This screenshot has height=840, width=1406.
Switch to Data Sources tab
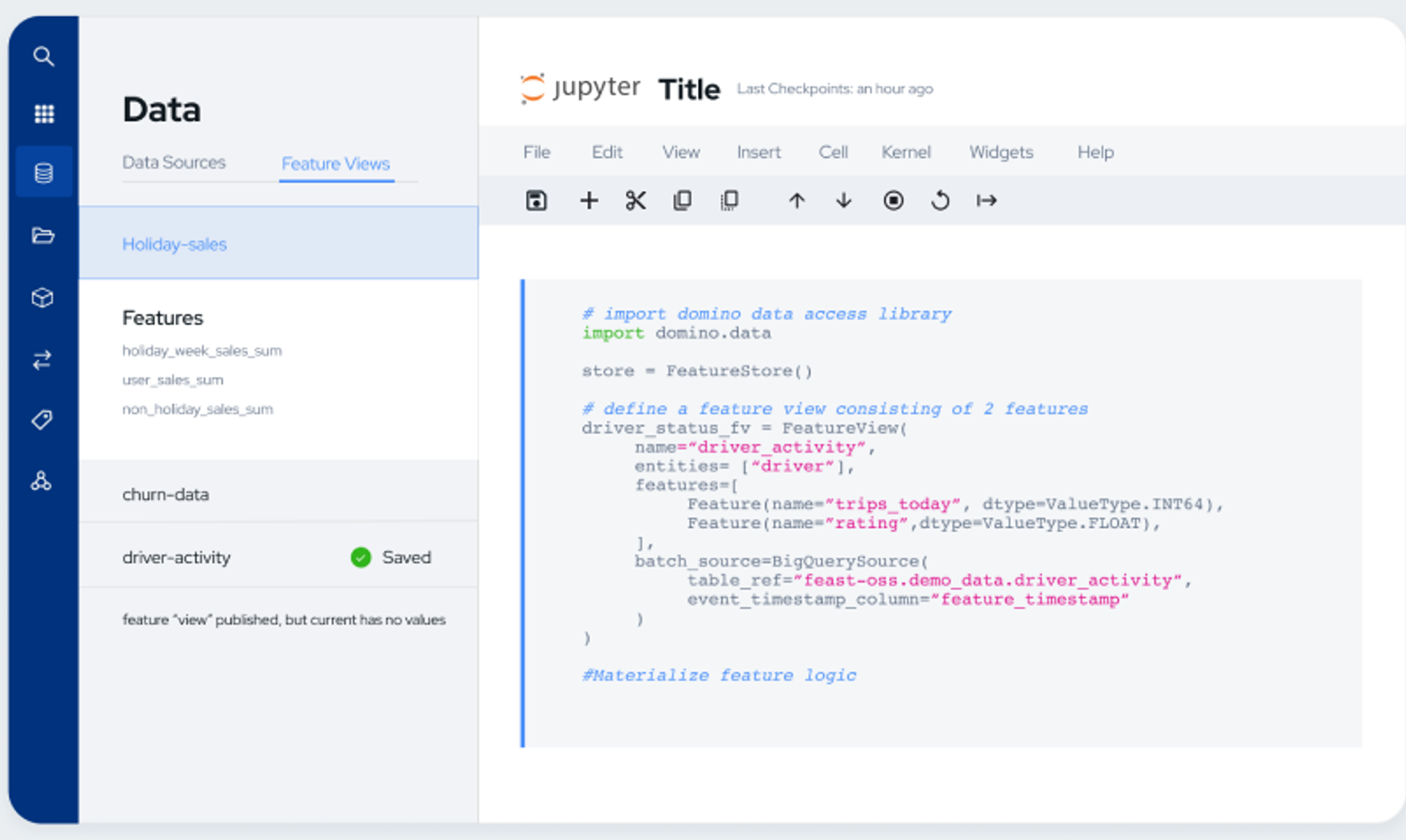point(174,163)
